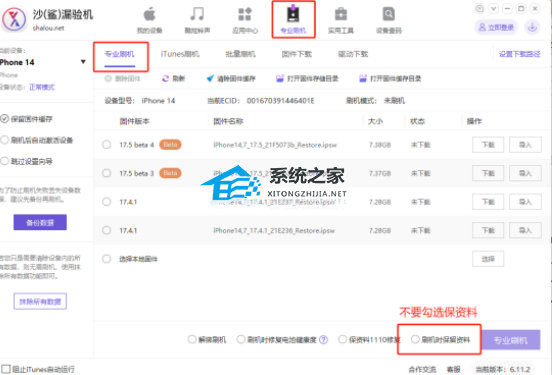Click the current version 6.11.2 label

[503, 369]
